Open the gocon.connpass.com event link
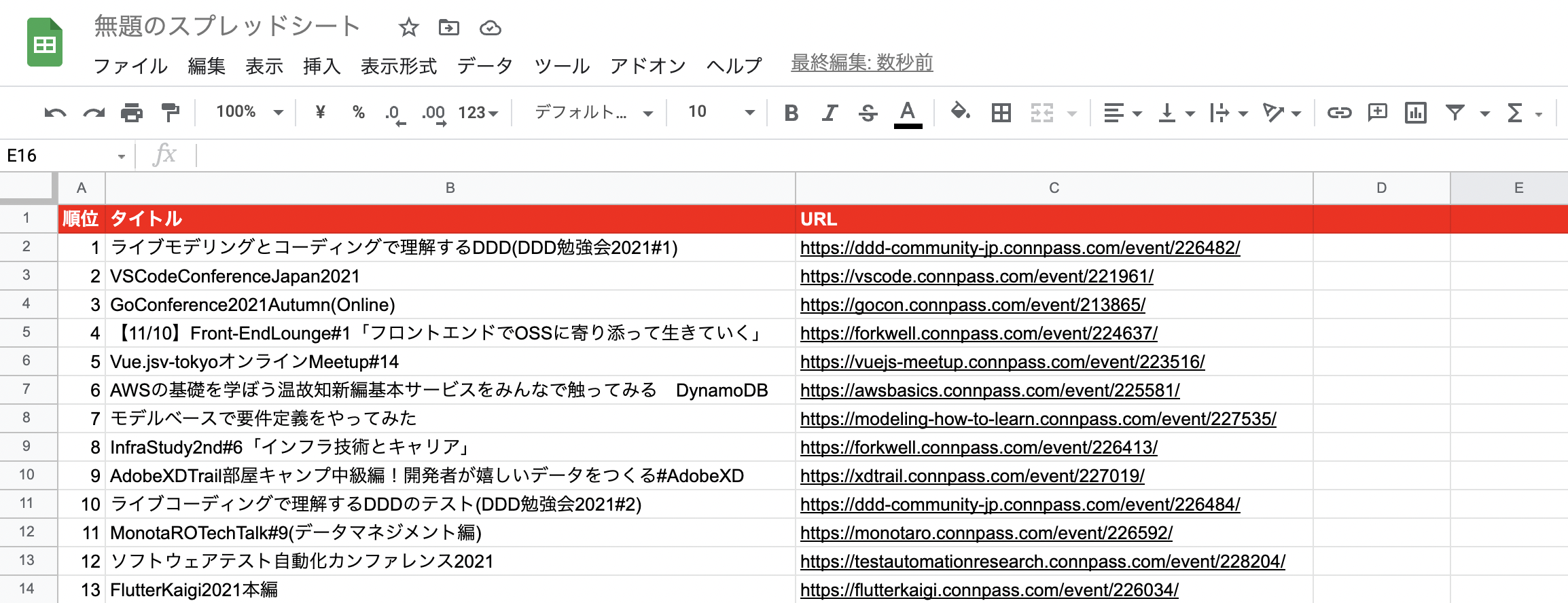This screenshot has height=603, width=1568. (x=973, y=305)
